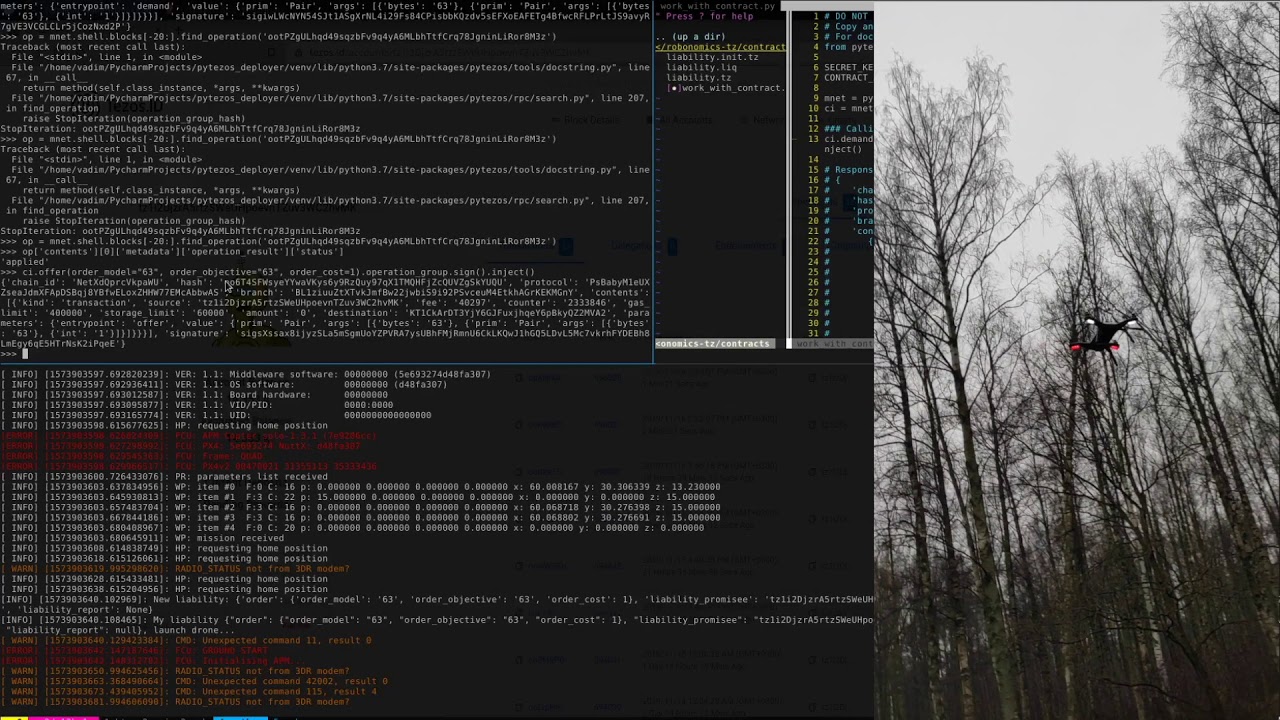Place cursor on the CONTRACT_ line in vim
The image size is (1280, 720).
pyautogui.click(x=848, y=77)
